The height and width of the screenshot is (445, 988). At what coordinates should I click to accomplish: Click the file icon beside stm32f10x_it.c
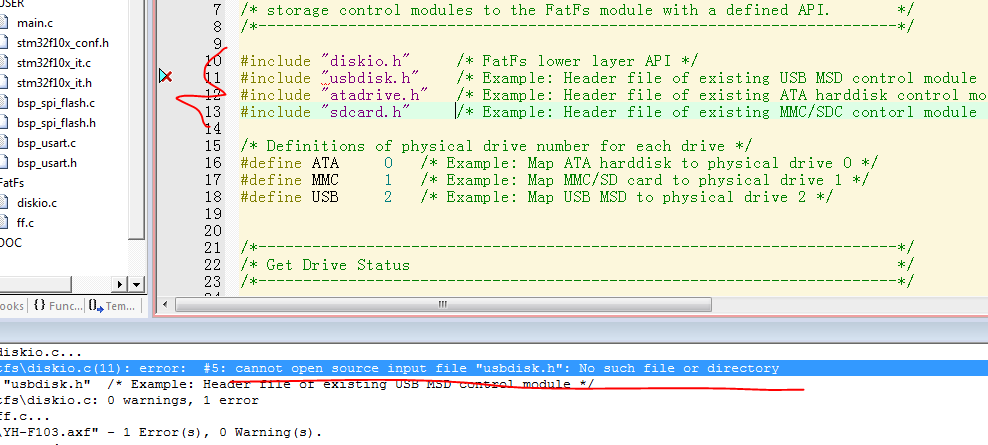coord(4,63)
